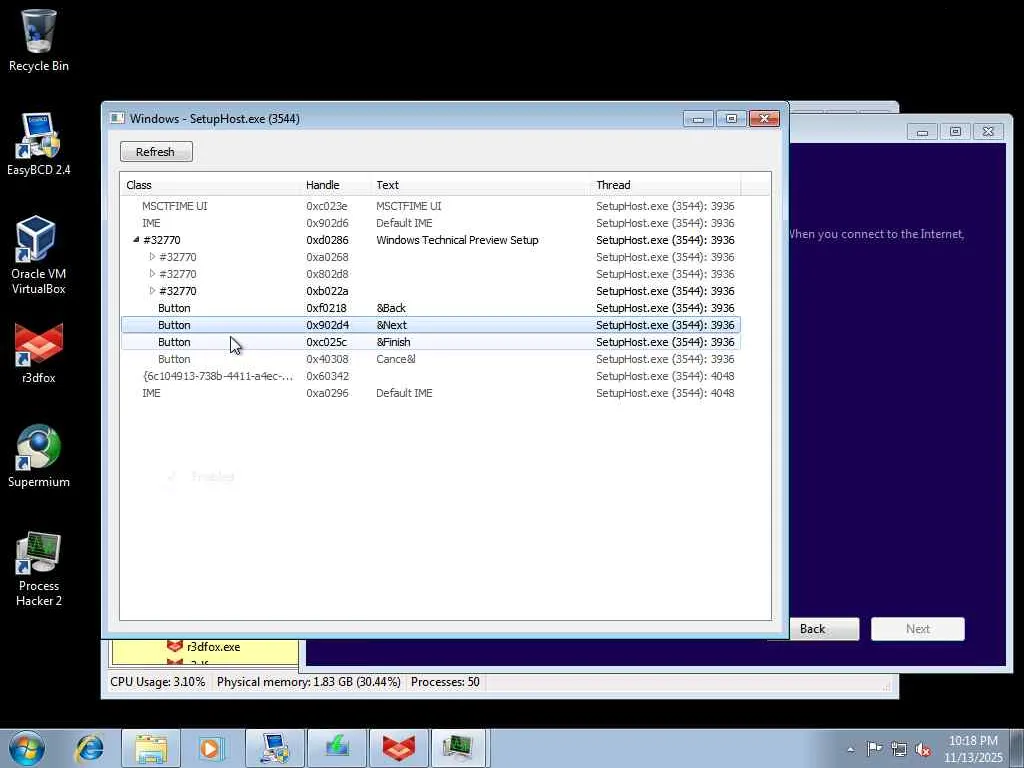The image size is (1024, 768).
Task: Click the Physical memory status bar entry
Action: [x=308, y=682]
